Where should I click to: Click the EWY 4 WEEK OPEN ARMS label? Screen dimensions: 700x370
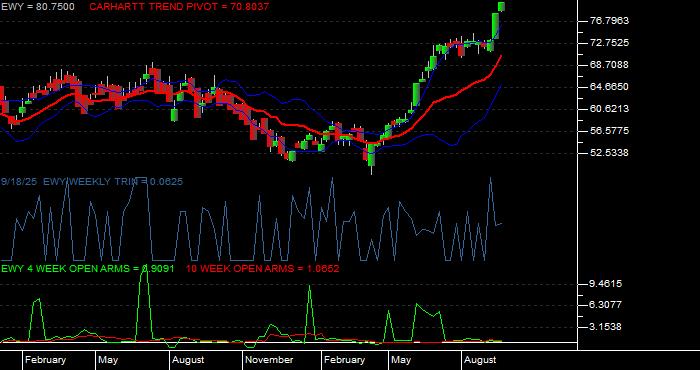pyautogui.click(x=88, y=269)
